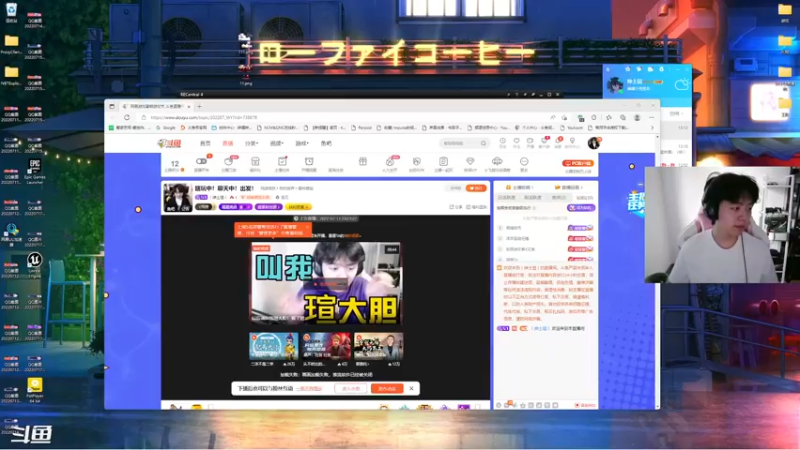Select 直播 in Douyu navigation
This screenshot has height=450, width=800.
(228, 143)
